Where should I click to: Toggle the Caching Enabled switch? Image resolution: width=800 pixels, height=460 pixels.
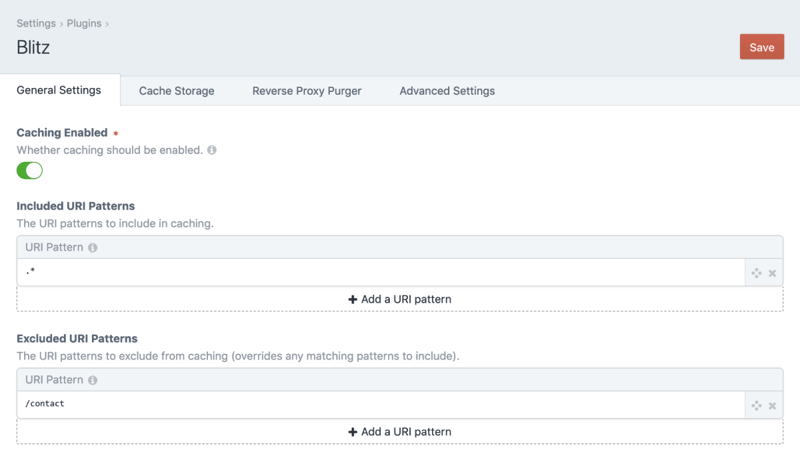pos(30,171)
